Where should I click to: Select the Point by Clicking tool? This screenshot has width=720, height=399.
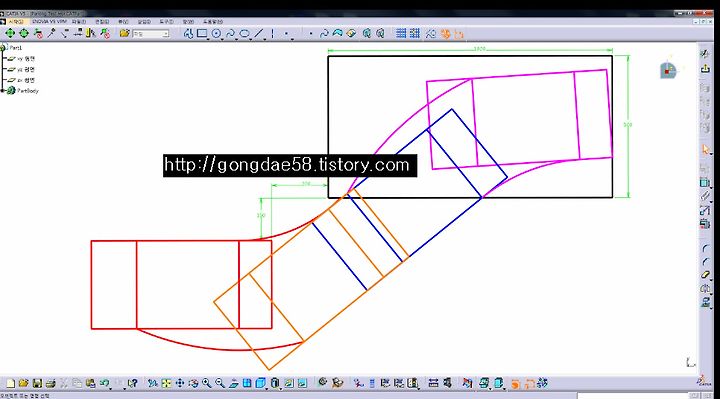pyautogui.click(x=286, y=34)
